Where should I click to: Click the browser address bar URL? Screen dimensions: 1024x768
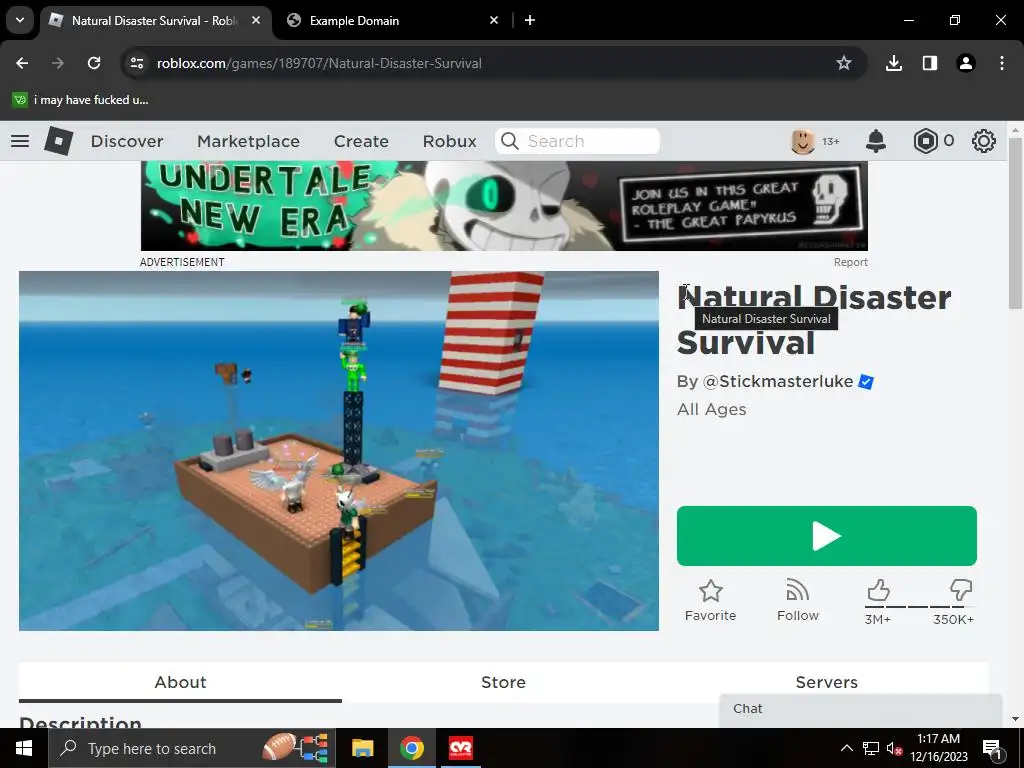click(319, 63)
